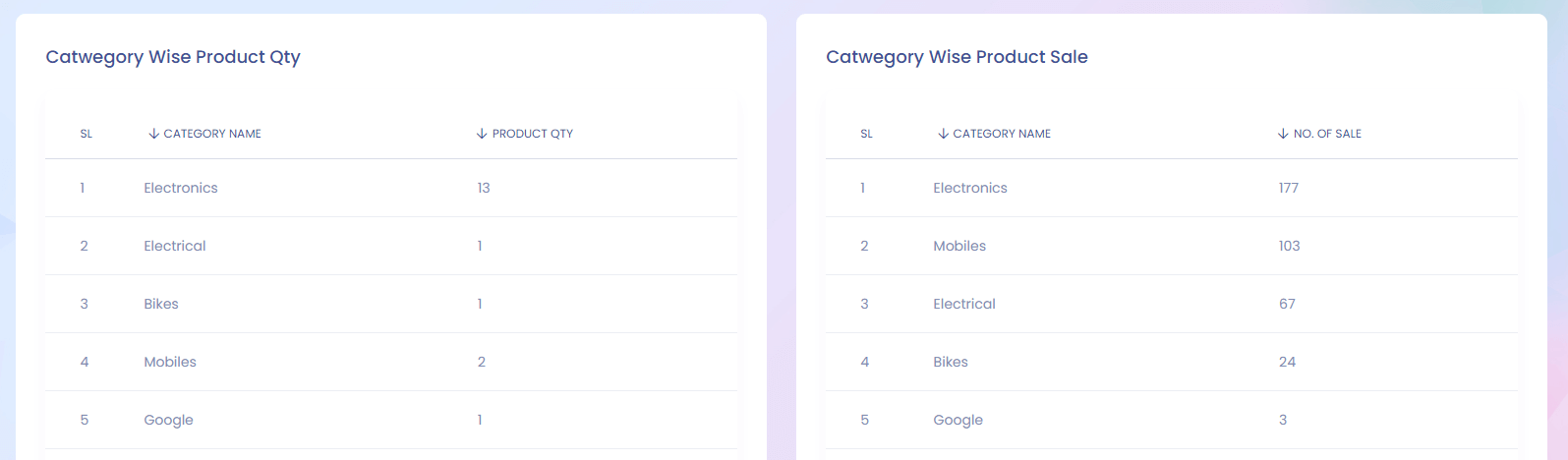The image size is (1568, 460).
Task: Select Google in the Product Sale table
Action: (958, 420)
